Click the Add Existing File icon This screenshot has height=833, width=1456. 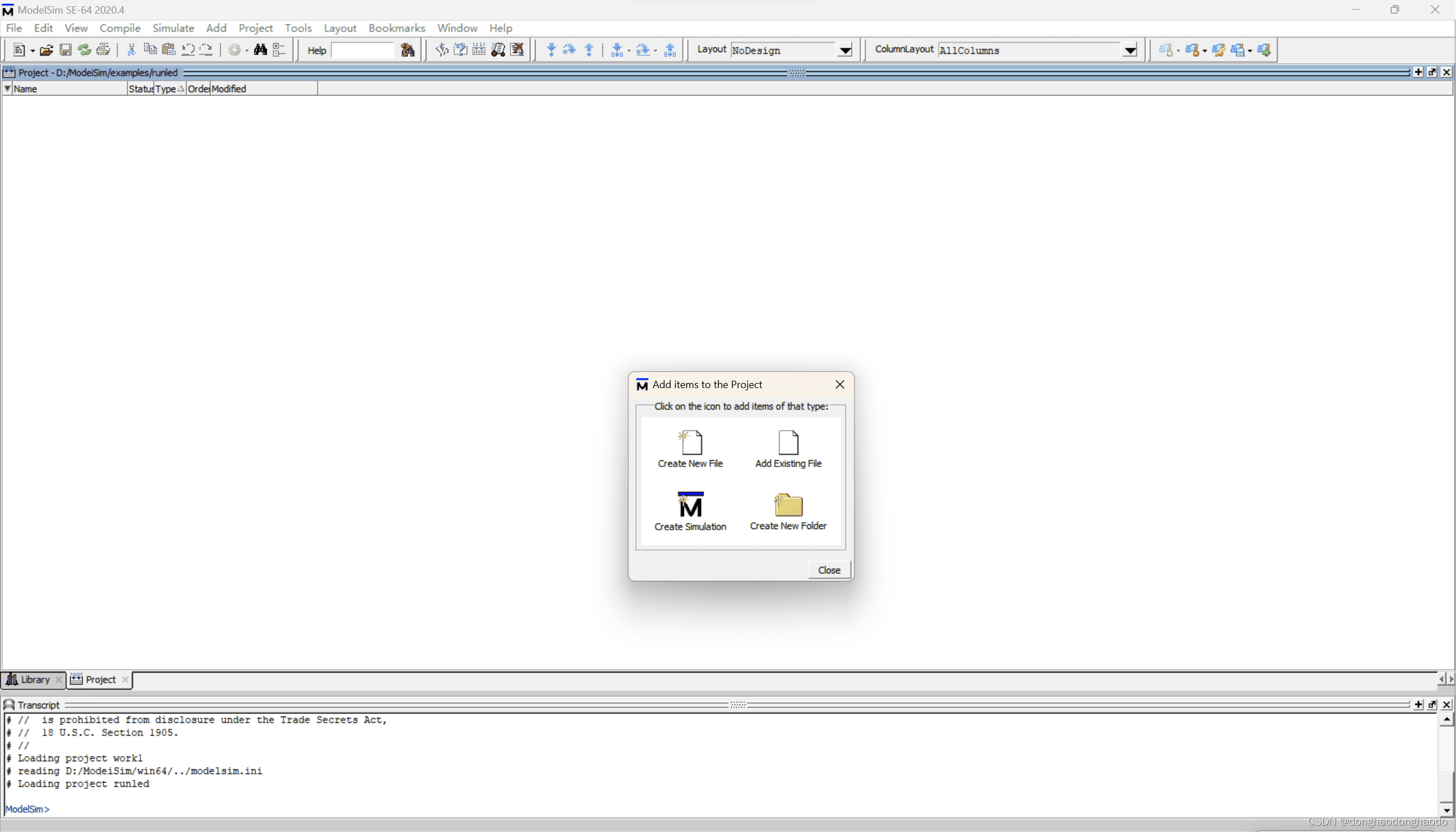(788, 443)
